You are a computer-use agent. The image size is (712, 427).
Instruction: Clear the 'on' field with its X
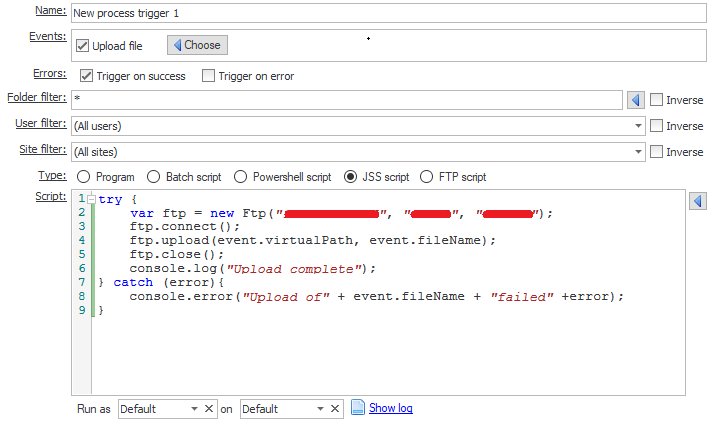pos(336,409)
